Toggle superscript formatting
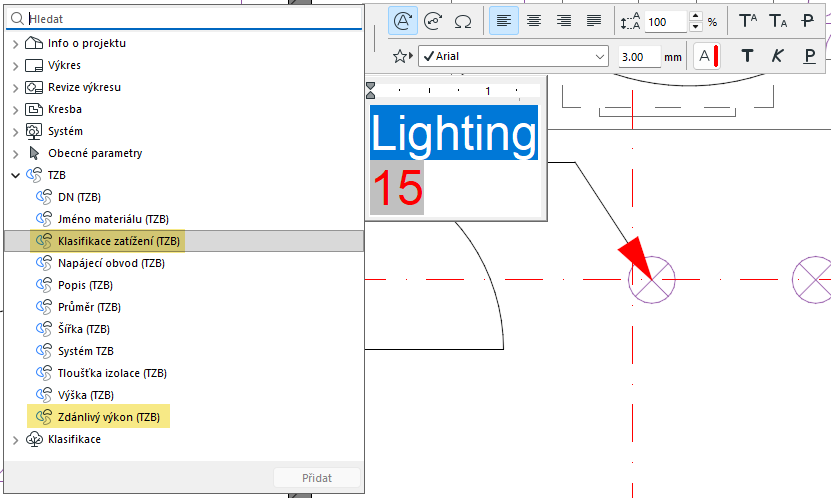Image resolution: width=831 pixels, height=498 pixels. (748, 21)
